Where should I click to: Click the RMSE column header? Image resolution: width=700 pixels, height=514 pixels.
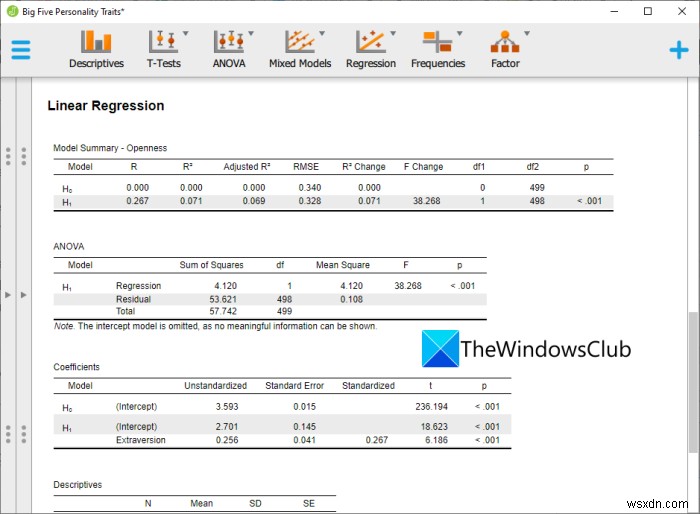click(306, 167)
